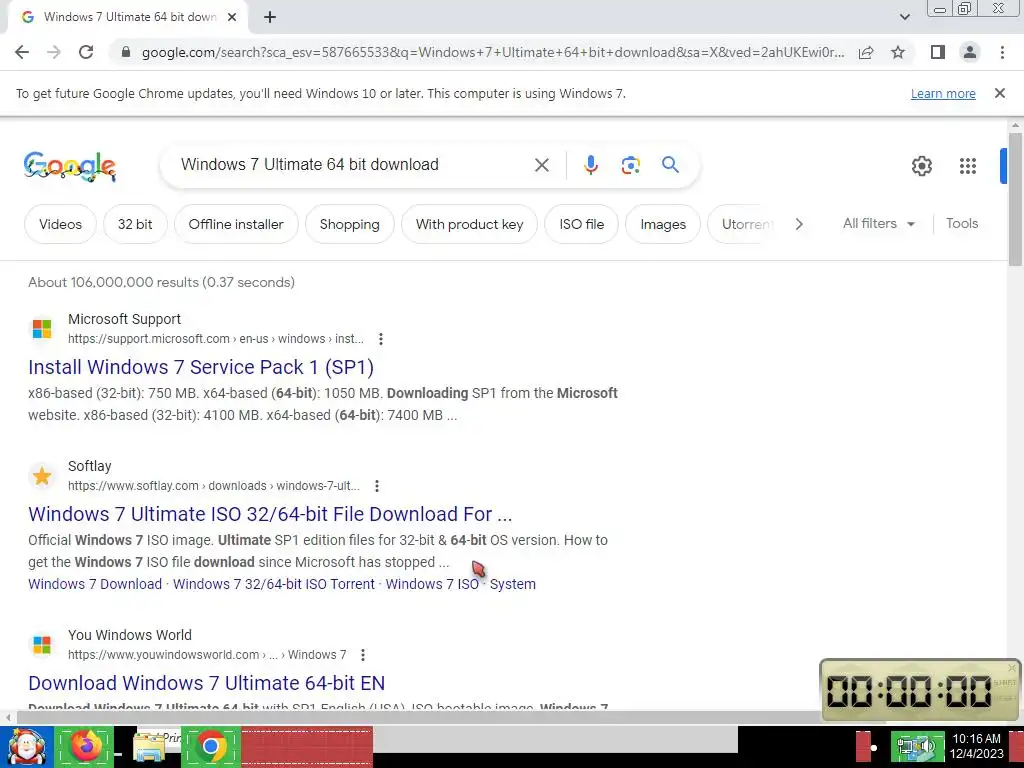The width and height of the screenshot is (1024, 768).
Task: Open the Google apps grid
Action: click(968, 166)
